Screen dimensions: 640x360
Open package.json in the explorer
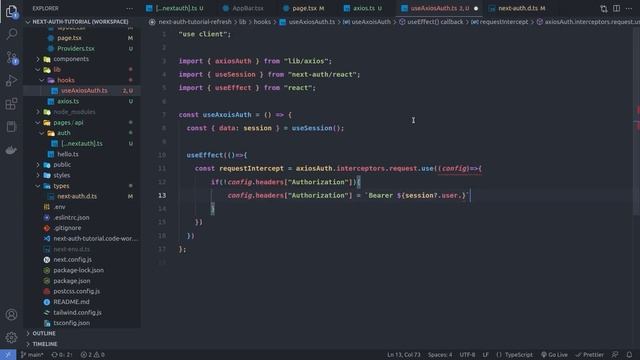[x=82, y=281]
